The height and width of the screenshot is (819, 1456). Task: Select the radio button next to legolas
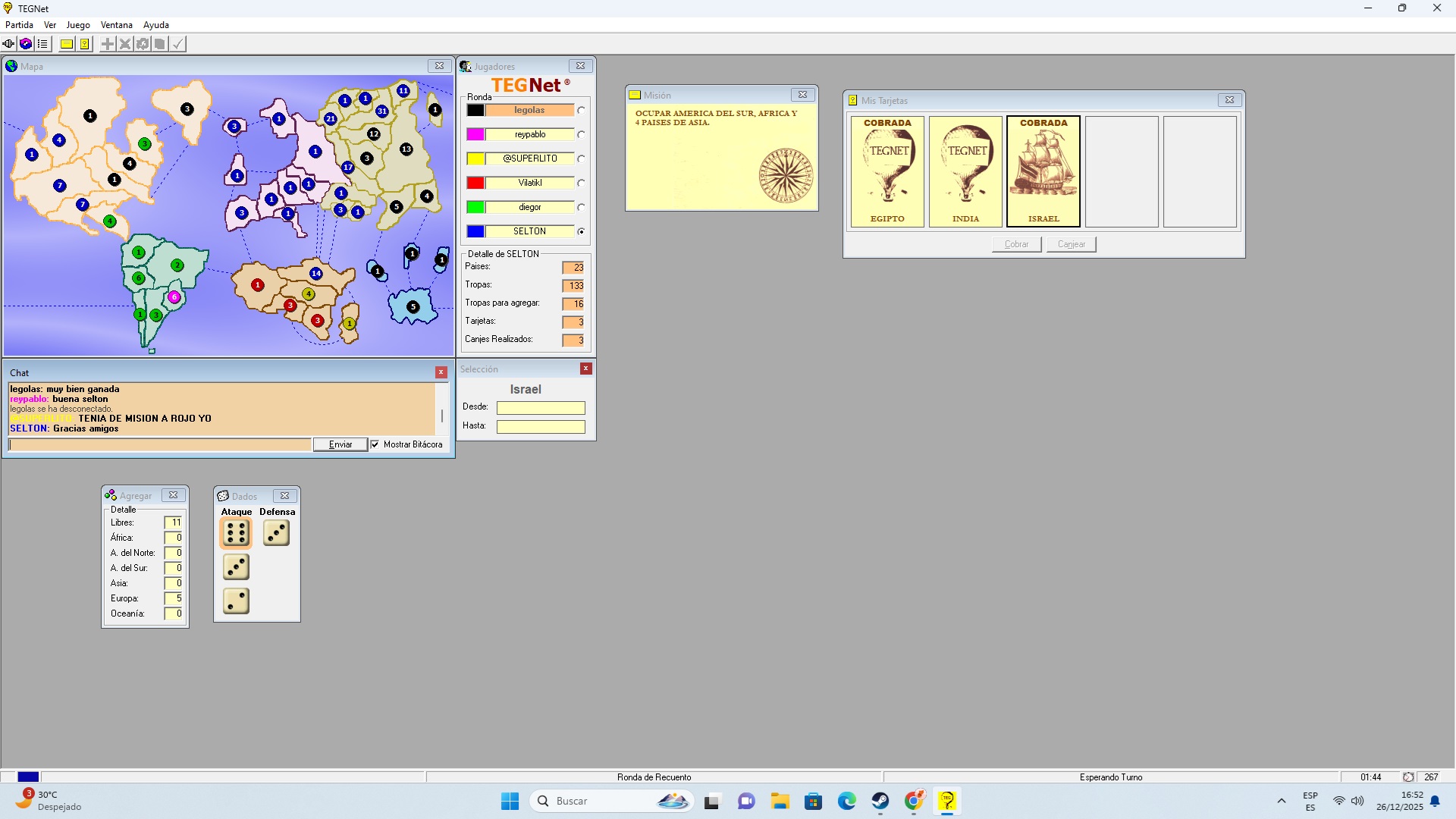click(581, 110)
